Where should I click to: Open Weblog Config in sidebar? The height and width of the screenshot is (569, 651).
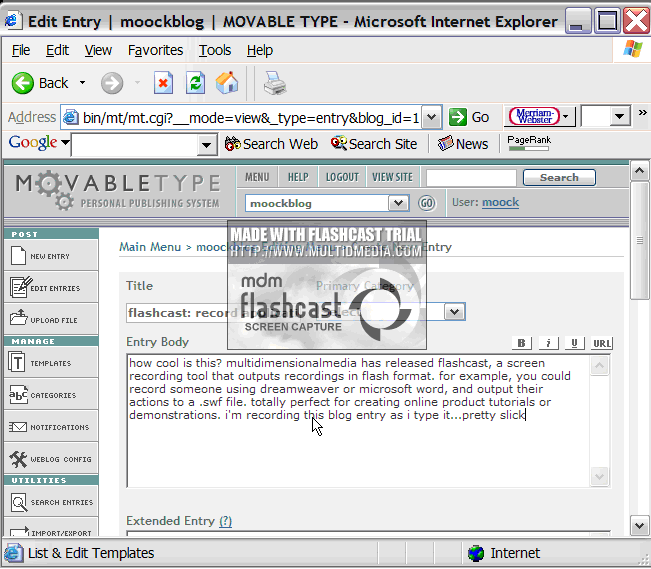(x=51, y=459)
